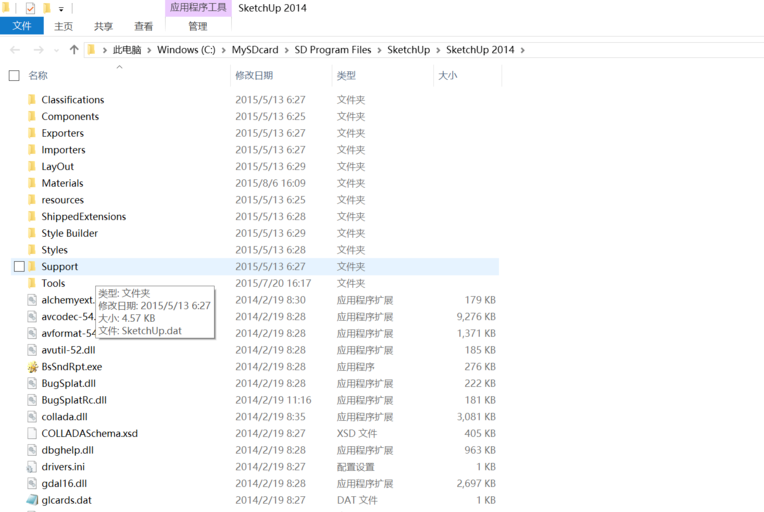Viewport: 764px width, 512px height.
Task: Click the 9,276 KB size cell
Action: tap(476, 317)
